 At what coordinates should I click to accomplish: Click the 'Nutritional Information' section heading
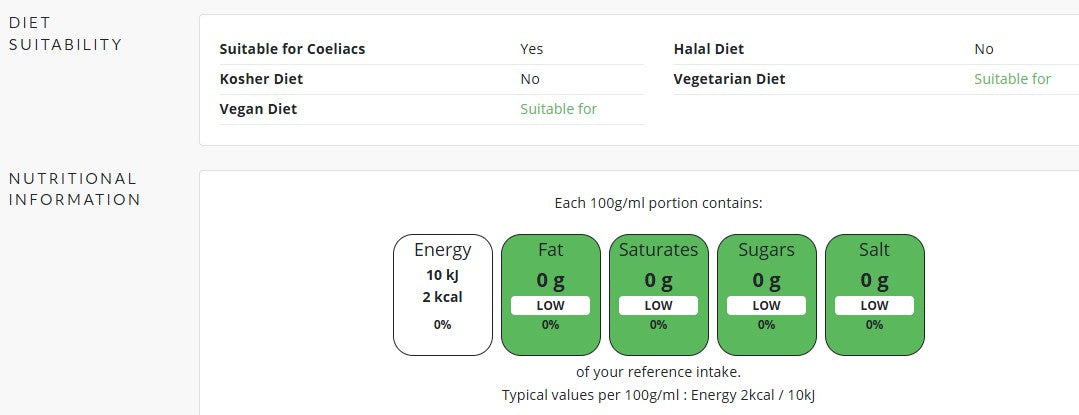[x=74, y=189]
